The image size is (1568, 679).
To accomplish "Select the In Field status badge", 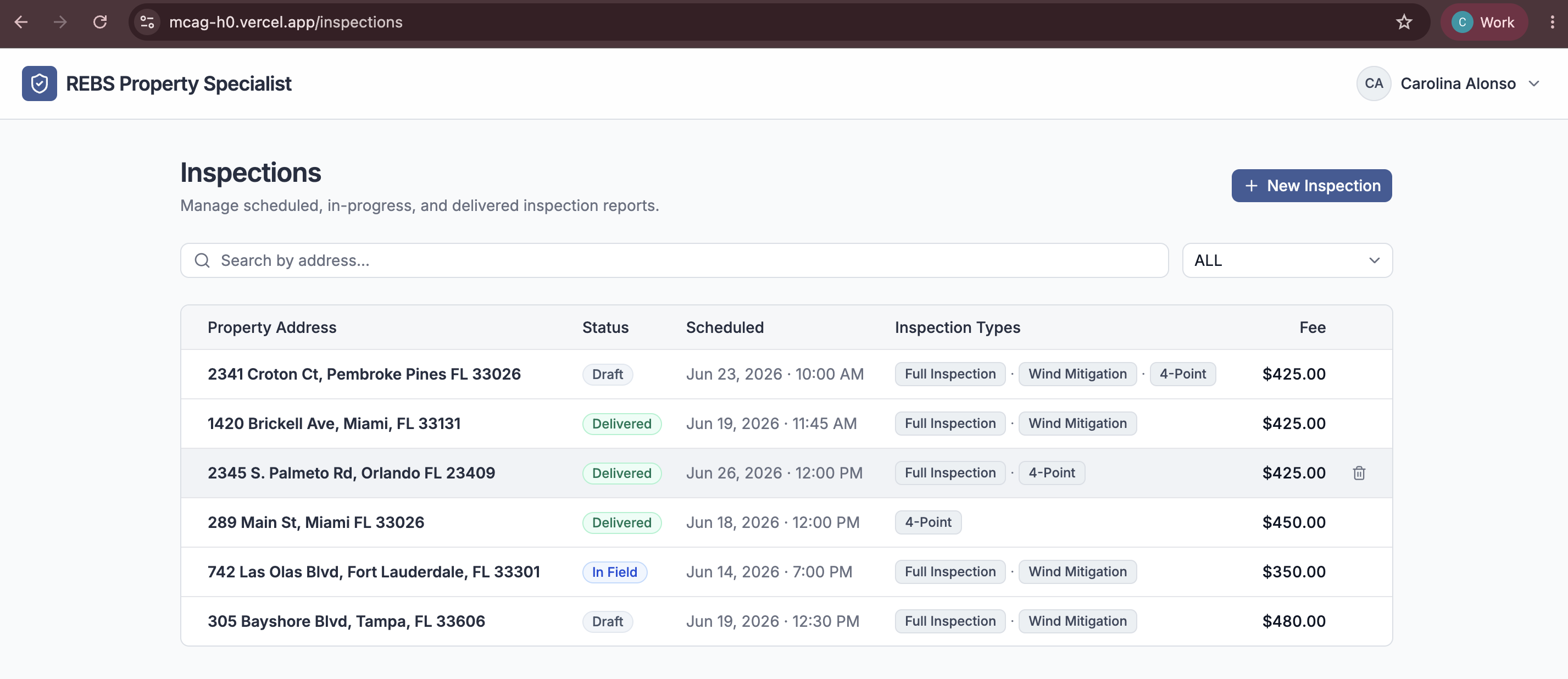I will (x=614, y=572).
